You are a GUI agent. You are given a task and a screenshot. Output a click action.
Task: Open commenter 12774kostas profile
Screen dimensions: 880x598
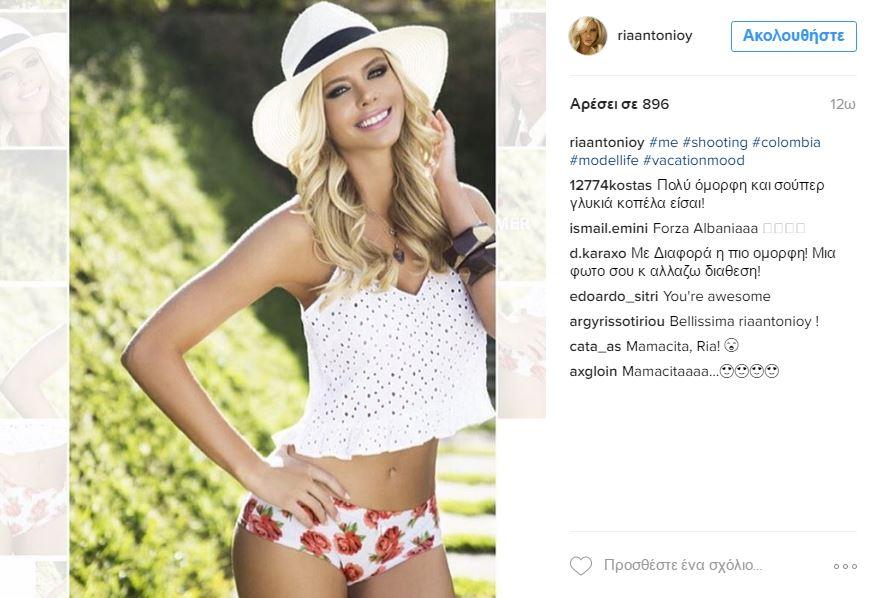tap(611, 185)
